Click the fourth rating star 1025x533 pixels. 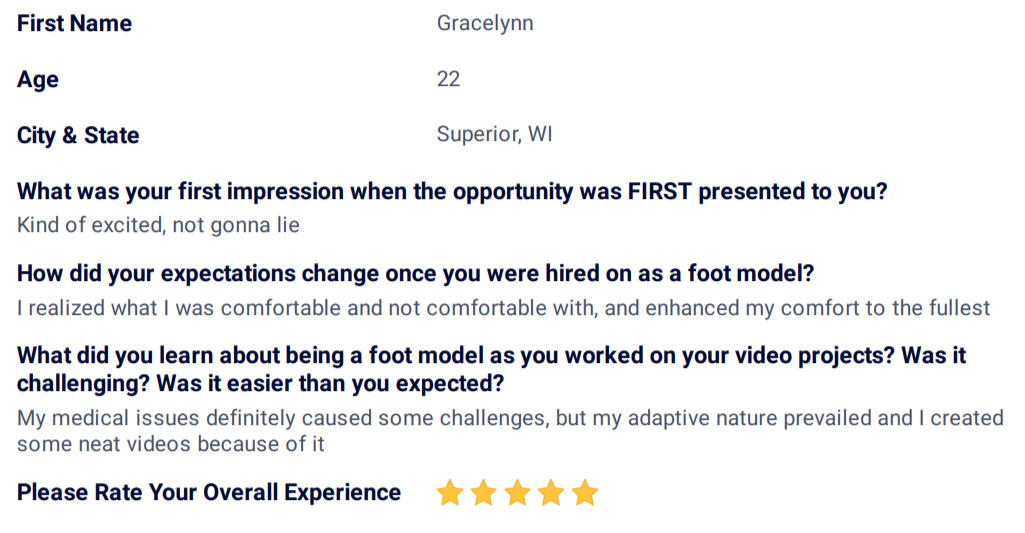[x=551, y=492]
